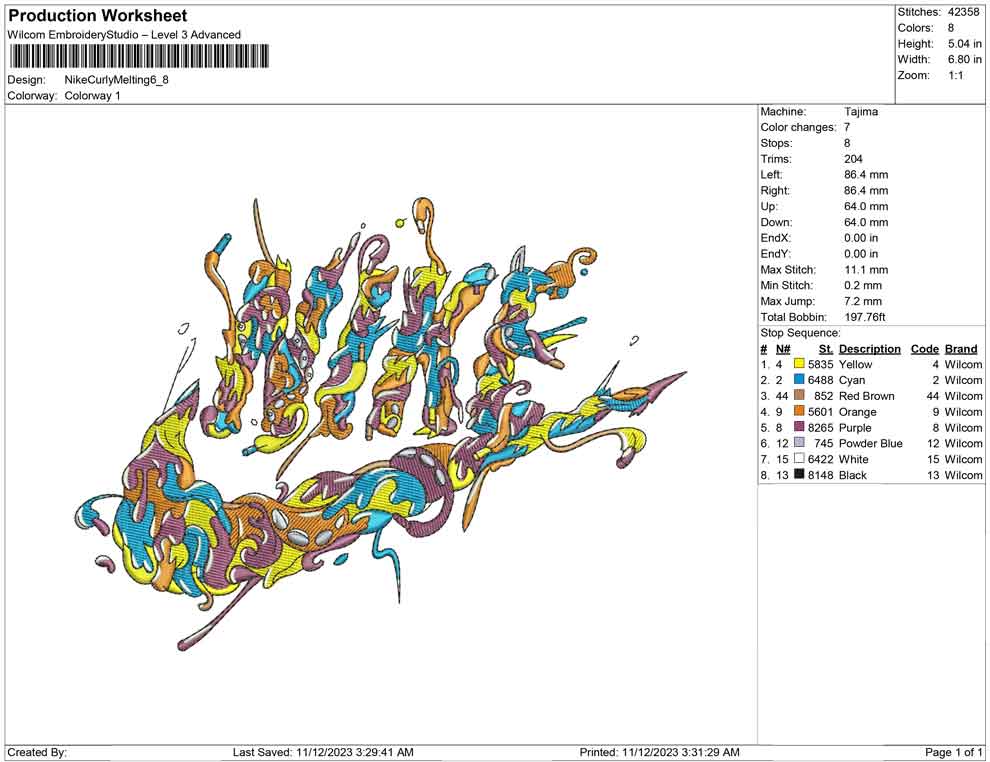Screen dimensions: 990x762
Task: Click the 'Created By:' footer label
Action: [x=37, y=752]
